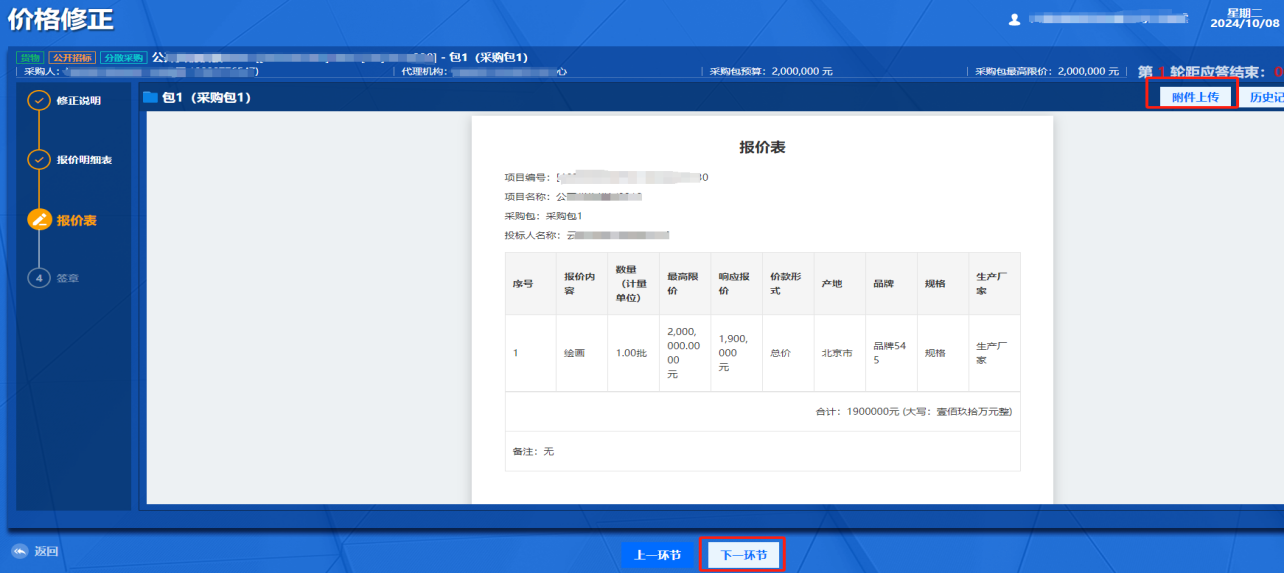Click the checkmark step icon for 报价明细表

coord(39,160)
